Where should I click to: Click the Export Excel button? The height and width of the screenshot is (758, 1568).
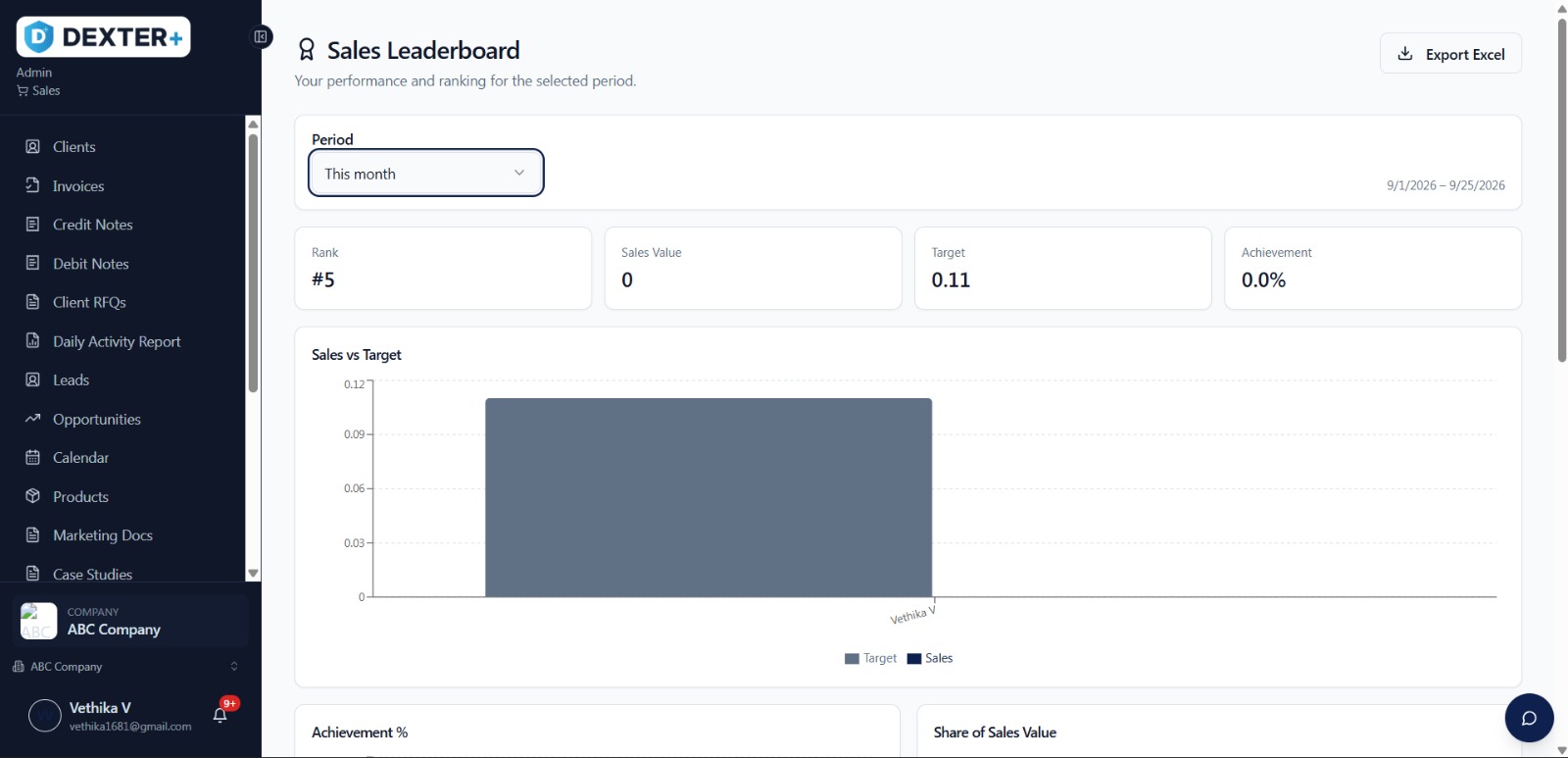pos(1450,54)
